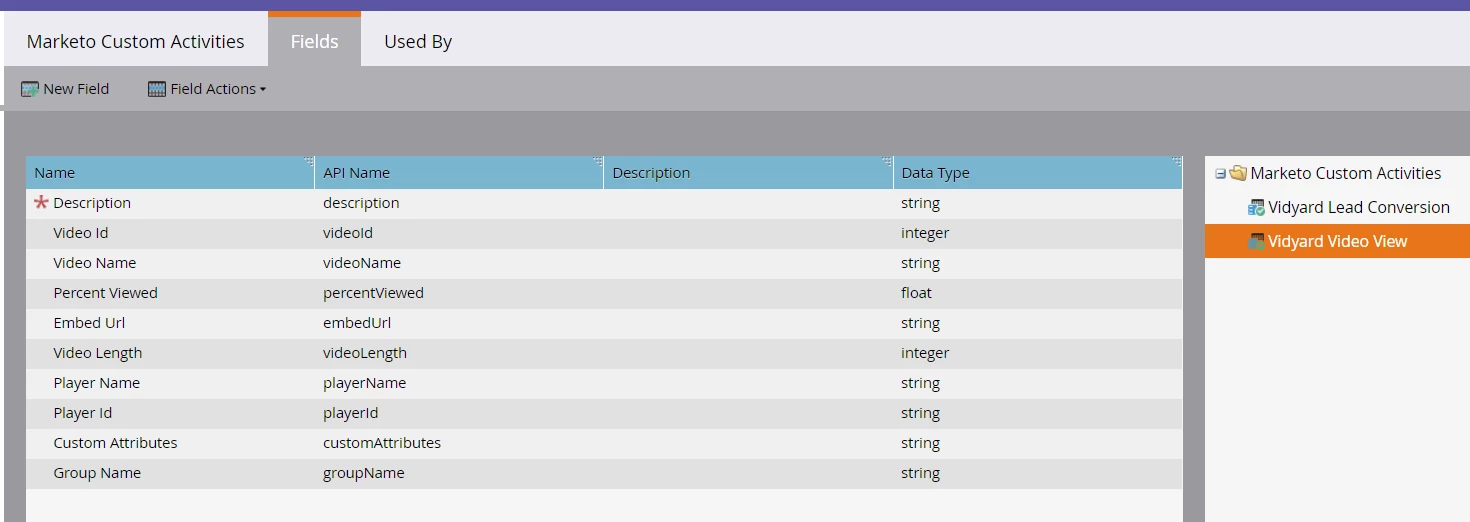Select the Embed Url field name
Screen dimensions: 1470x522
[x=89, y=323]
